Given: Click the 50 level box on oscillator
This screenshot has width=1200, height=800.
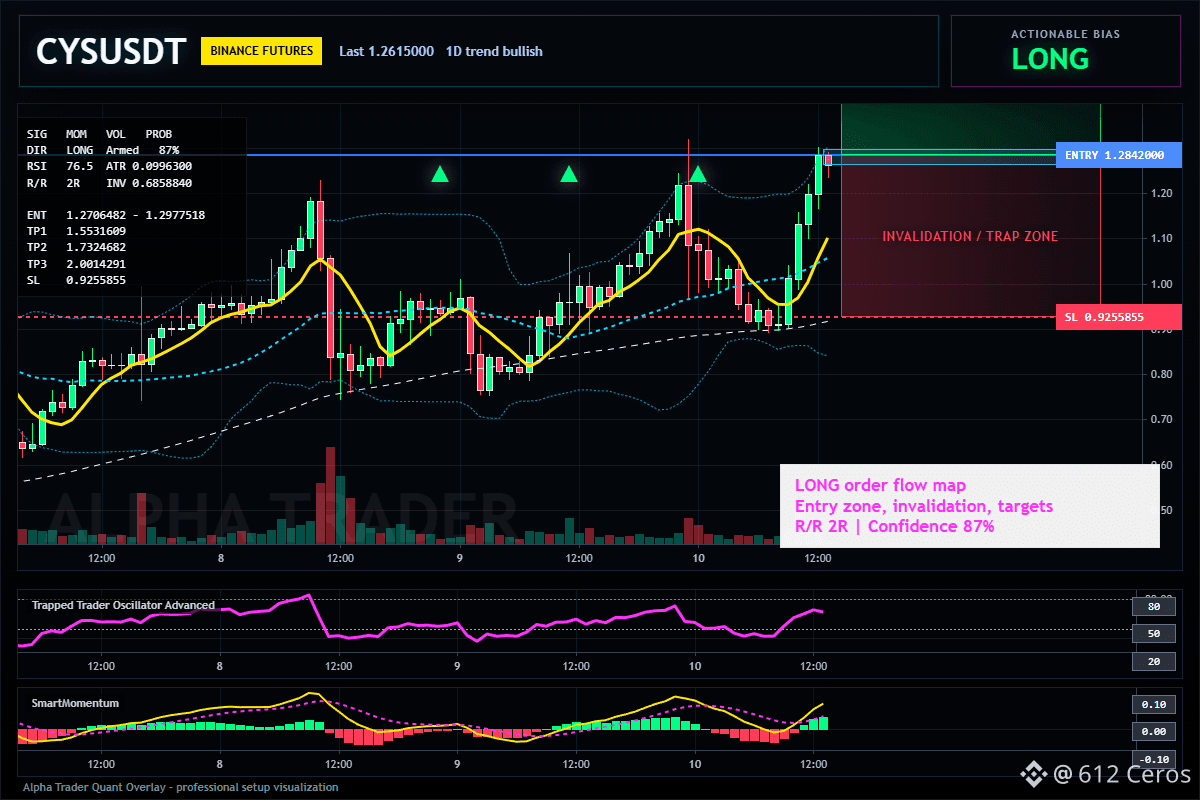Looking at the screenshot, I should tap(1153, 634).
